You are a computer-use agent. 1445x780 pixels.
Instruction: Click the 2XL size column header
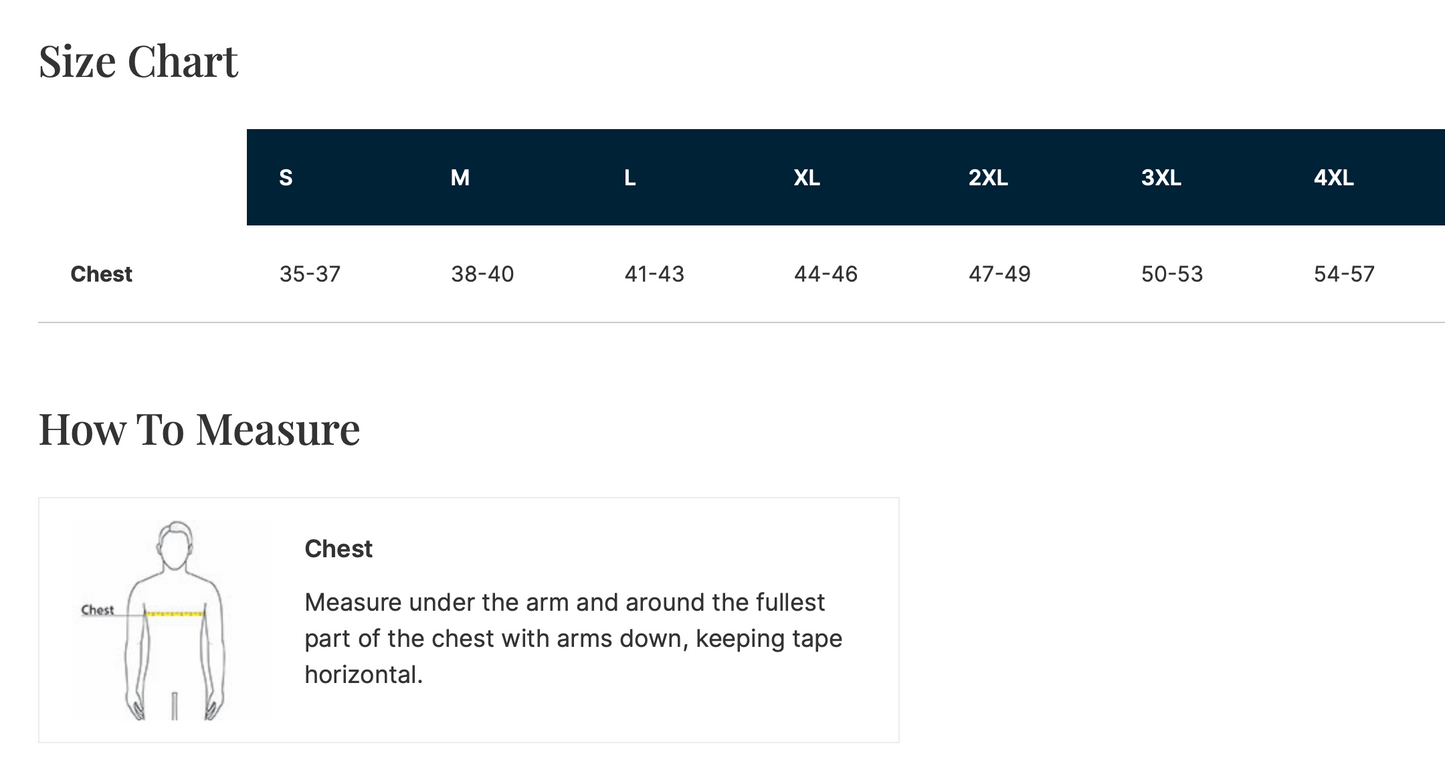click(988, 178)
